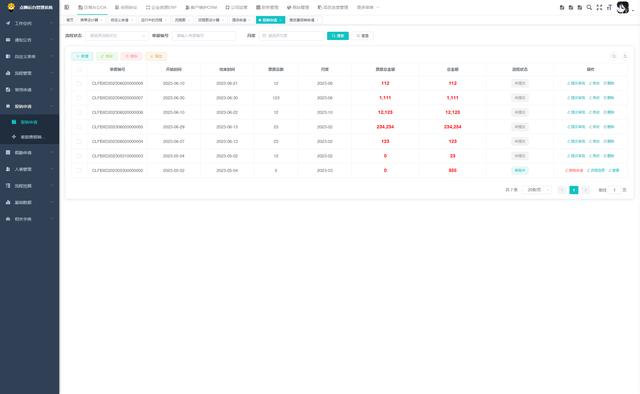Viewport: 640px width, 394px height.
Task: Click the red action link in row 888
Action: coord(574,170)
